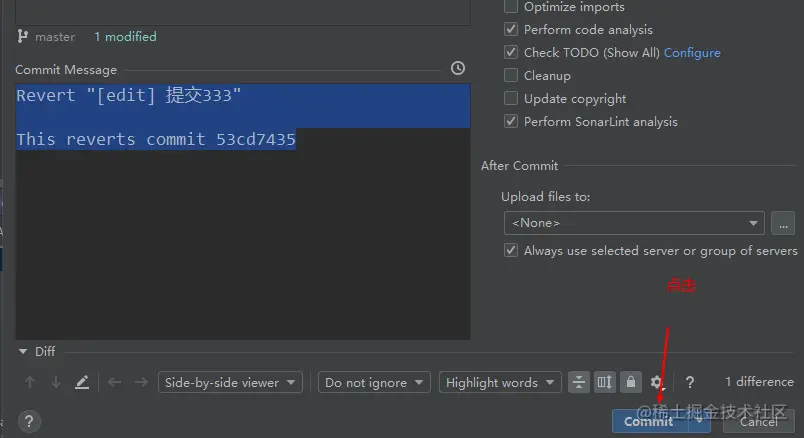The image size is (804, 438).
Task: Enable the Cleanup checkbox
Action: pos(511,75)
